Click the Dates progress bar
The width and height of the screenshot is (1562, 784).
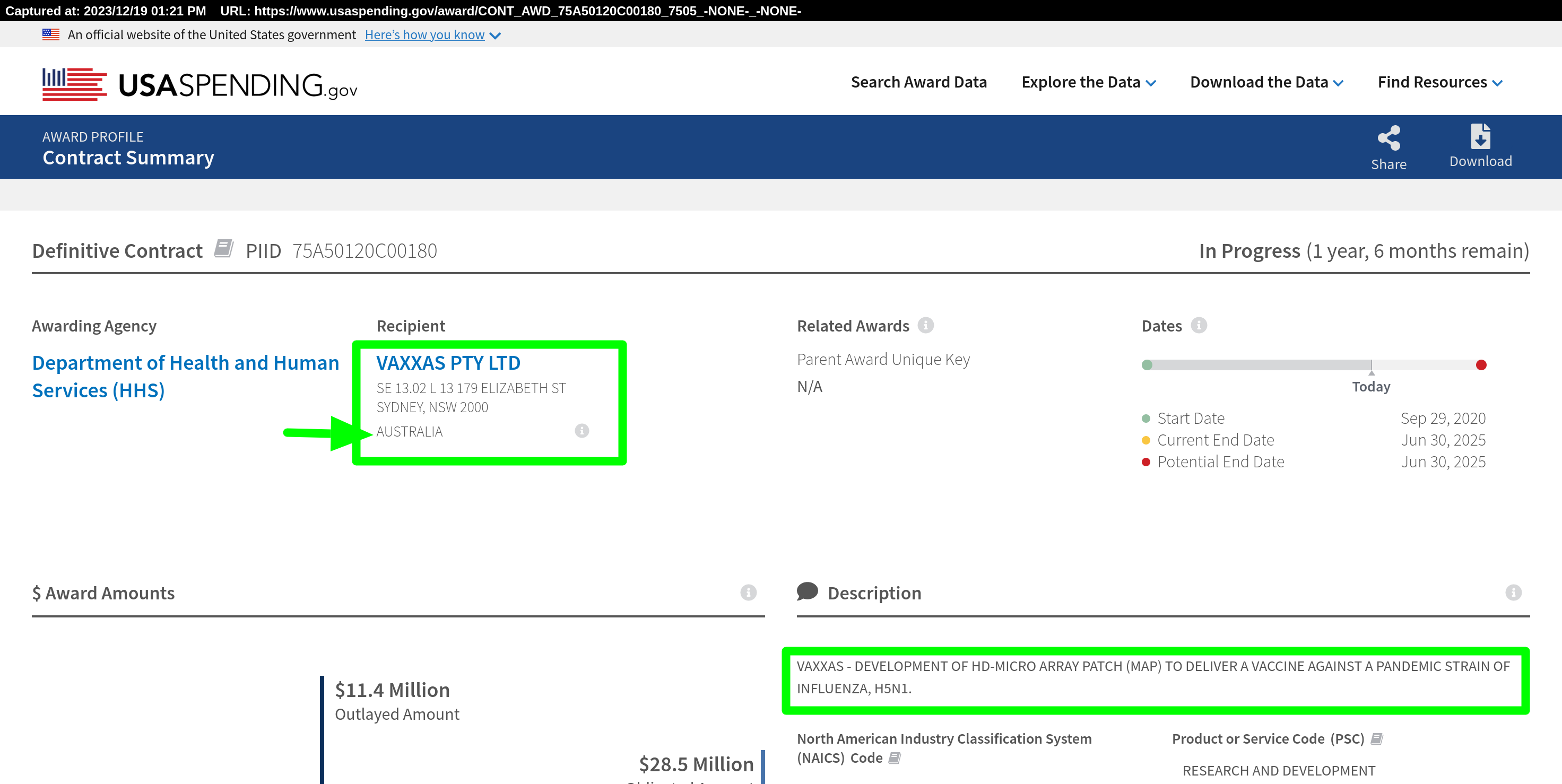[1313, 365]
